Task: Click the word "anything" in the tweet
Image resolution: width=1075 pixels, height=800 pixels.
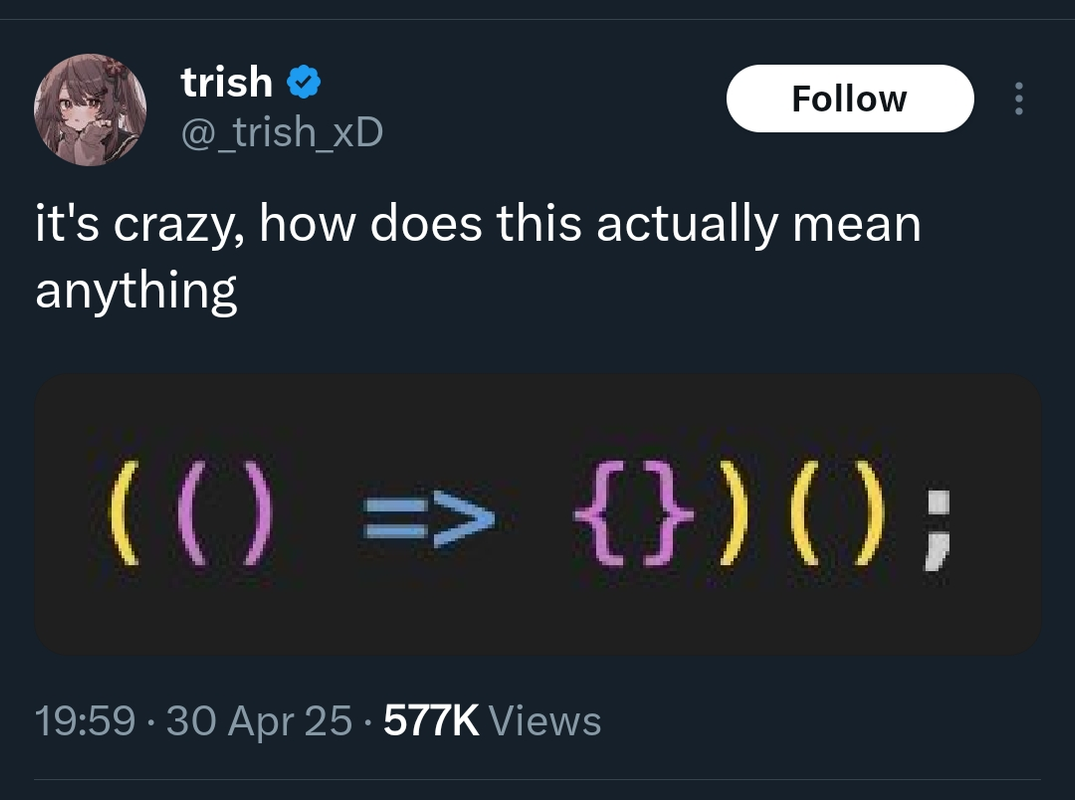Action: point(136,292)
